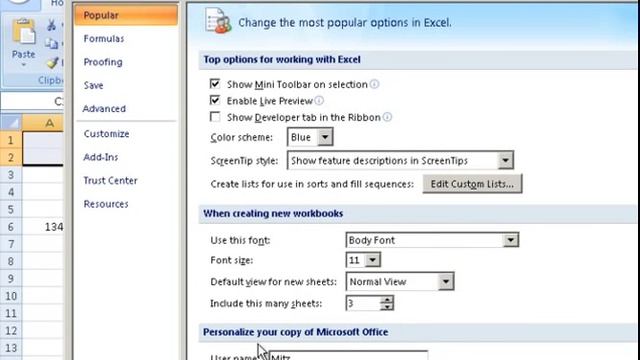Toggle the Enable Live Preview checkbox

click(x=215, y=100)
